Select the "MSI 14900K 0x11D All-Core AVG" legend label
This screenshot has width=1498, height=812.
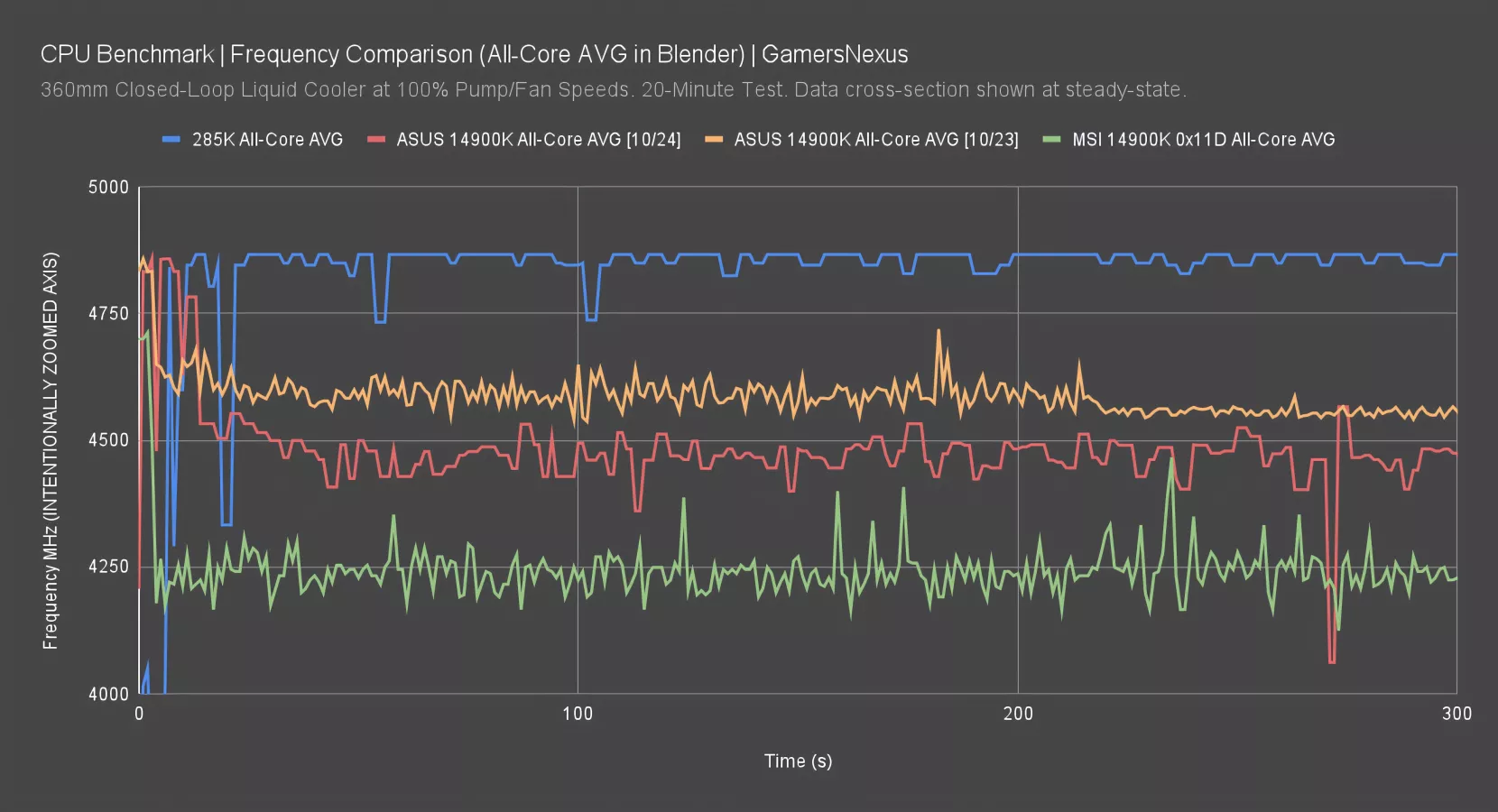1203,140
